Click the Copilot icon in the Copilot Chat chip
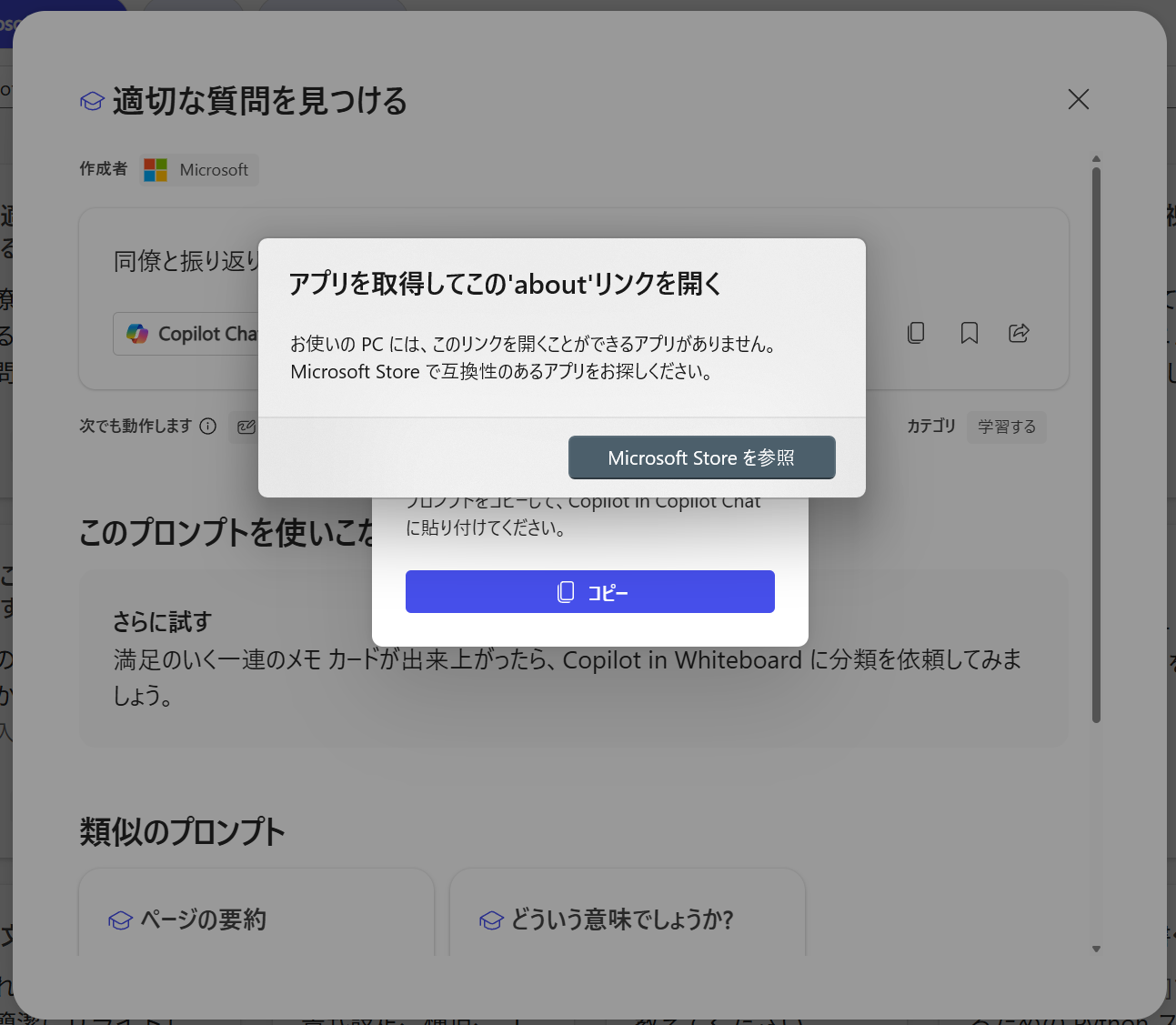 coord(138,334)
